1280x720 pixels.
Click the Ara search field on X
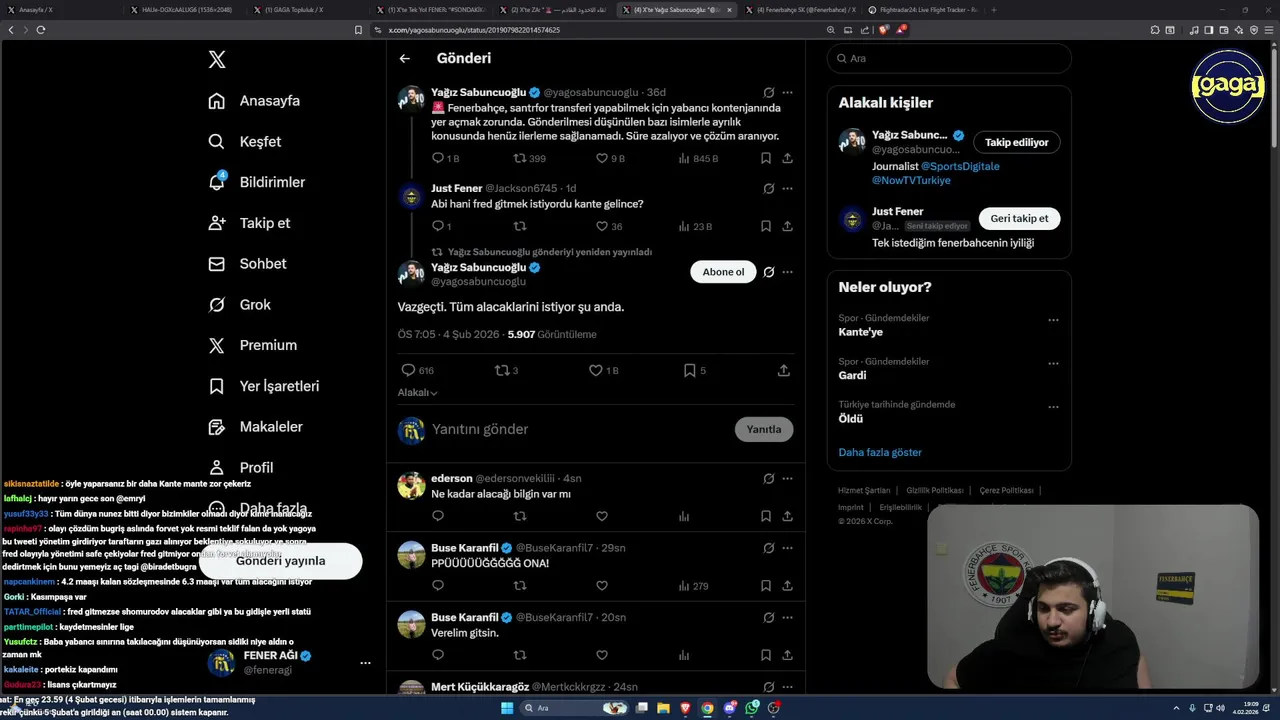tap(949, 59)
